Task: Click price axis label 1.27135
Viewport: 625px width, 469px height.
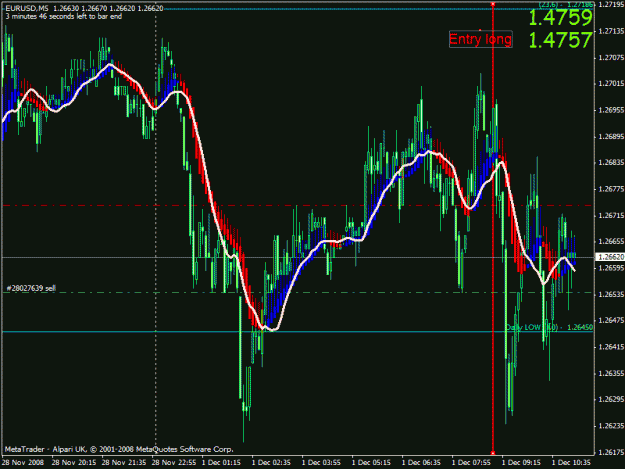Action: [611, 31]
